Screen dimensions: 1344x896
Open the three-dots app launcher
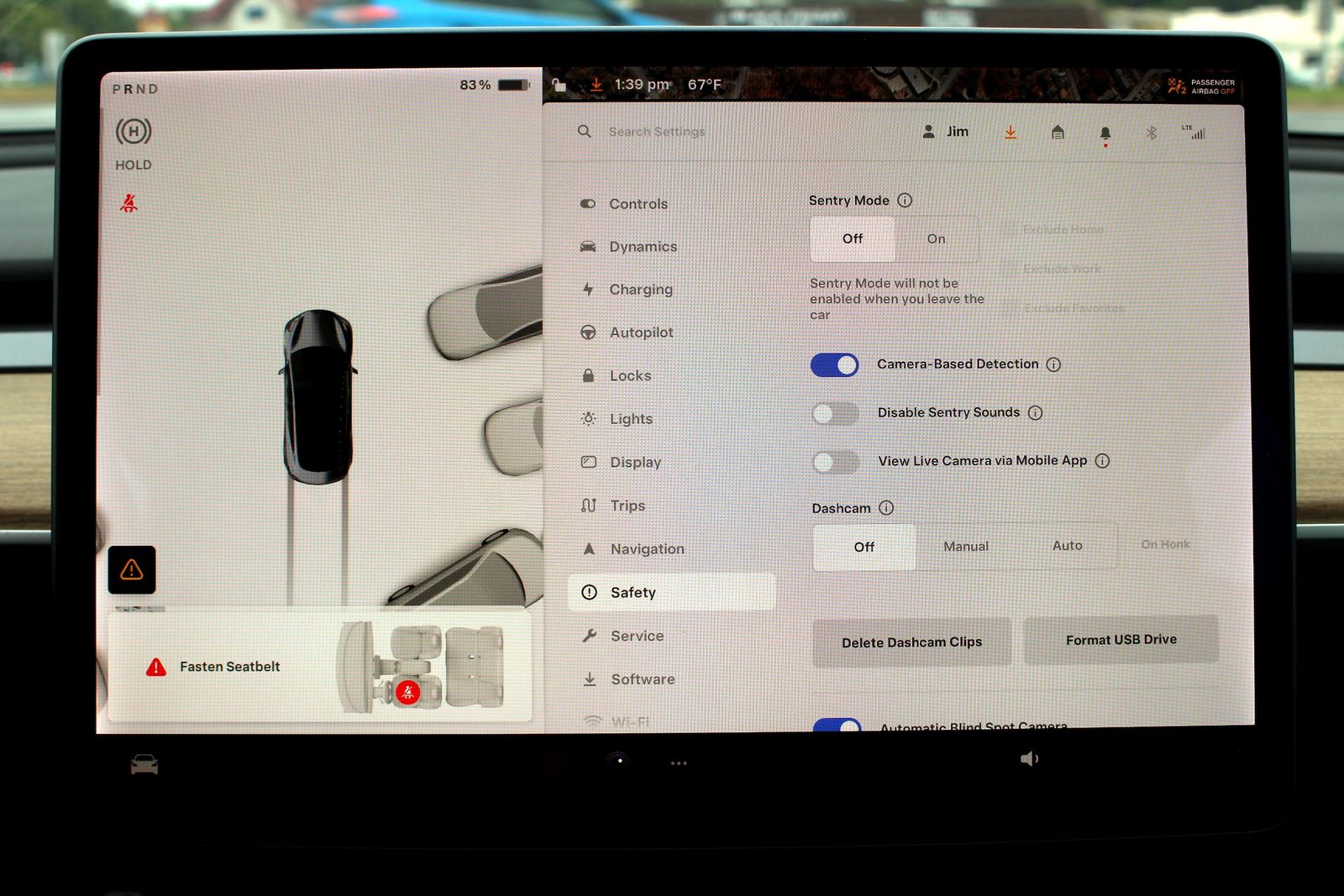pos(679,763)
